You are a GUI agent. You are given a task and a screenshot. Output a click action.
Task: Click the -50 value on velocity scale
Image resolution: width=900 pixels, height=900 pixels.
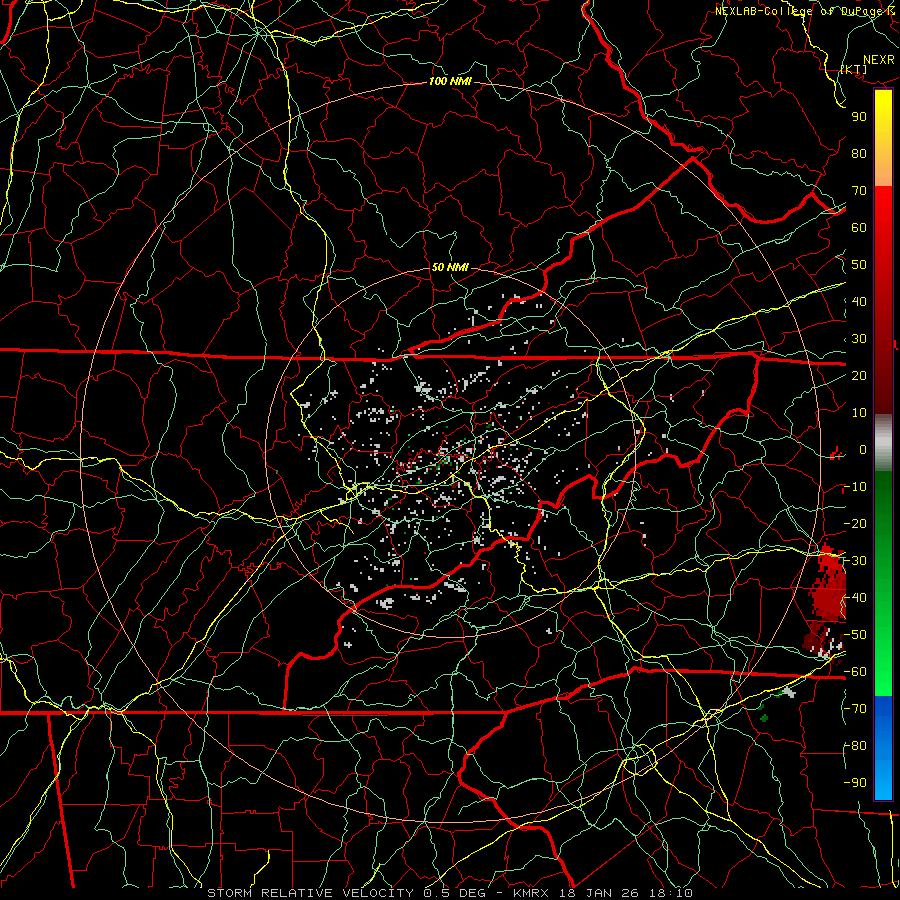(x=855, y=635)
